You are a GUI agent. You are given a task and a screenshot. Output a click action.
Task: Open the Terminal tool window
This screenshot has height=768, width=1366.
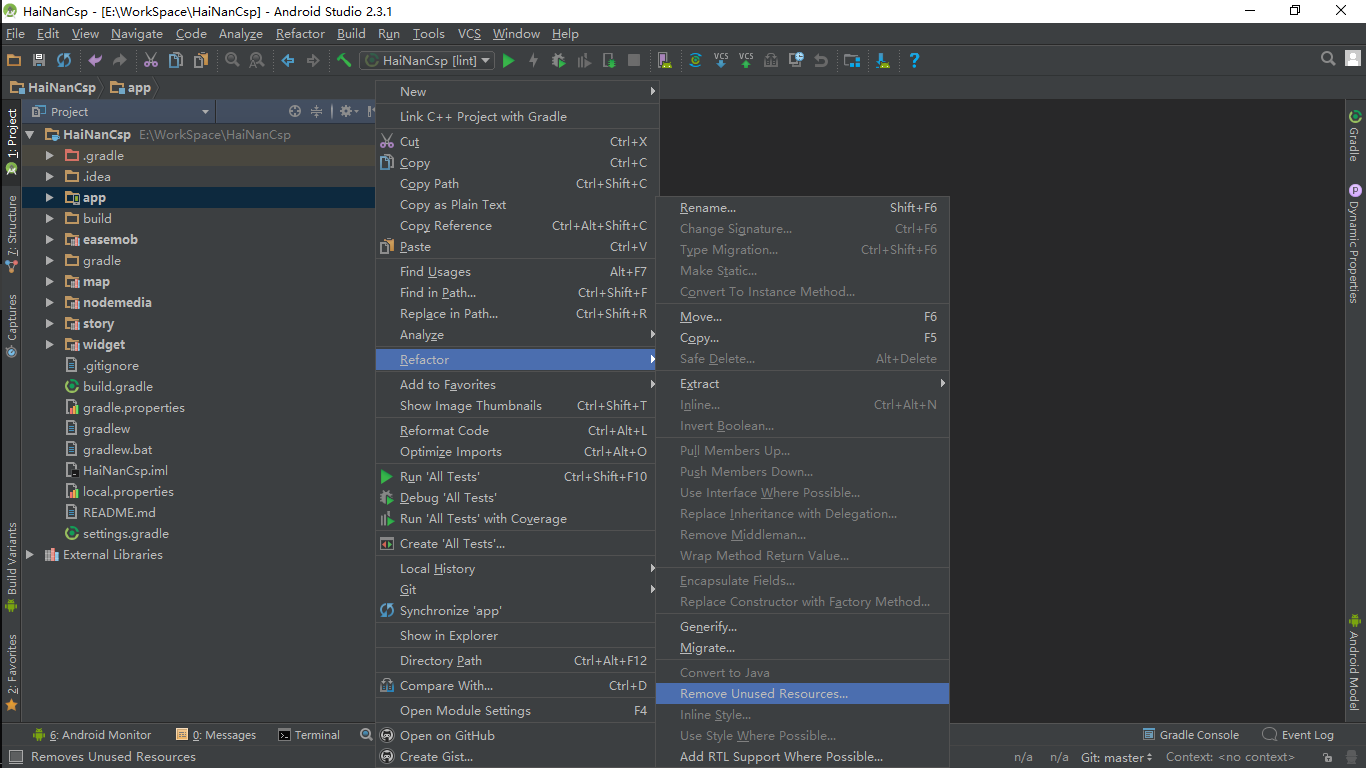(309, 735)
